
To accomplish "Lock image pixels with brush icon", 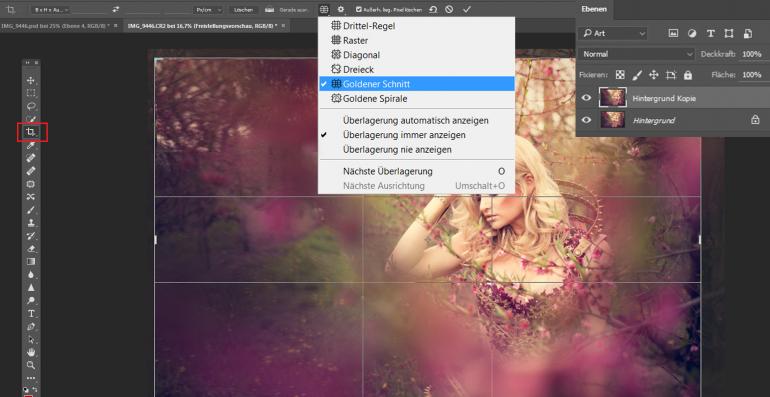I will point(637,75).
